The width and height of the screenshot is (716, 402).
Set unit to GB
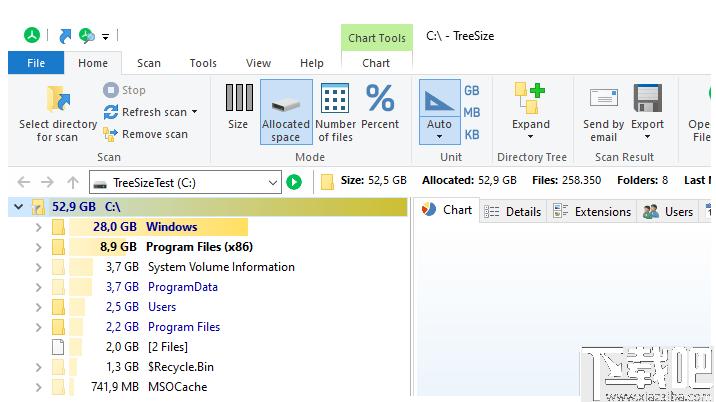472,90
